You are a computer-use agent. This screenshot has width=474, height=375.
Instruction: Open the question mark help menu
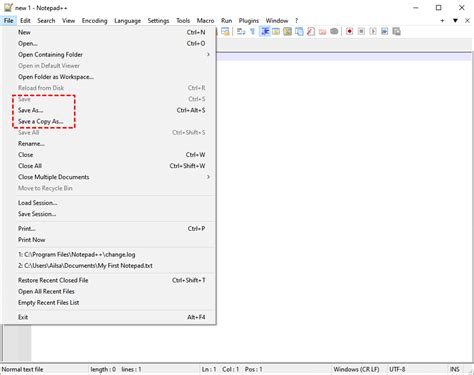[296, 21]
